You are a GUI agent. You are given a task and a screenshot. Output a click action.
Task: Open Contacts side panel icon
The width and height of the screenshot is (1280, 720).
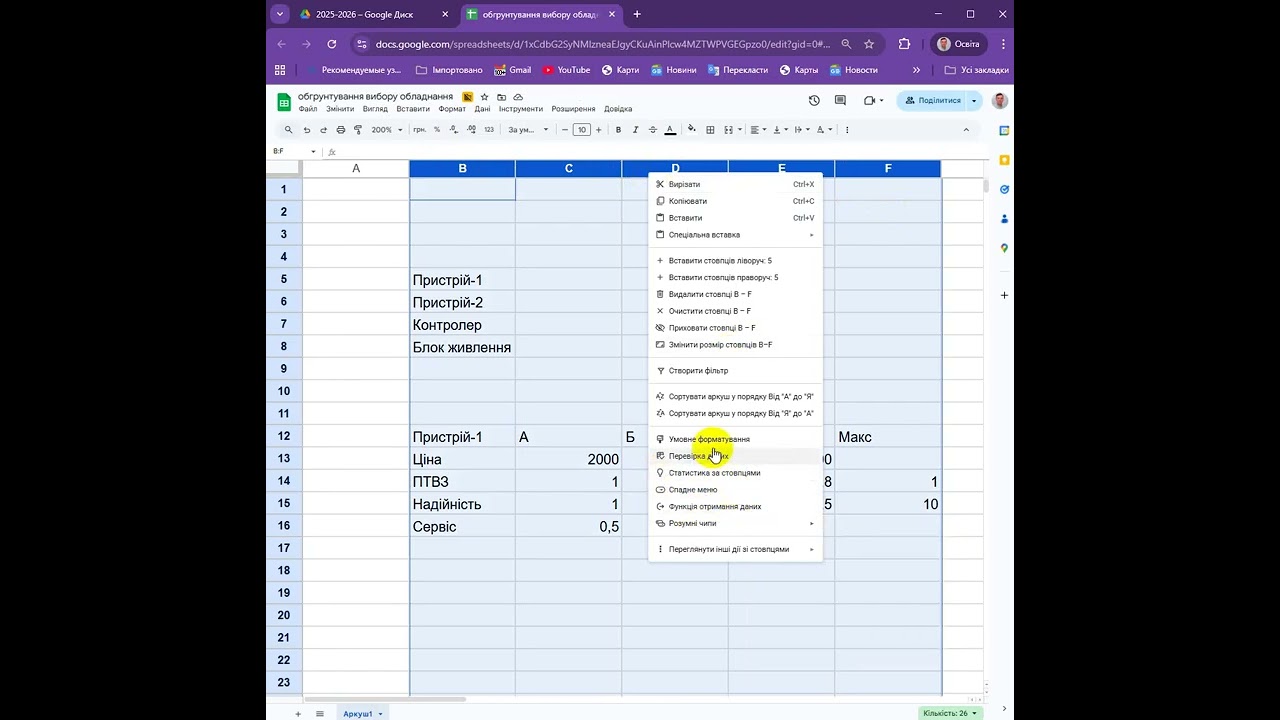tap(1004, 219)
